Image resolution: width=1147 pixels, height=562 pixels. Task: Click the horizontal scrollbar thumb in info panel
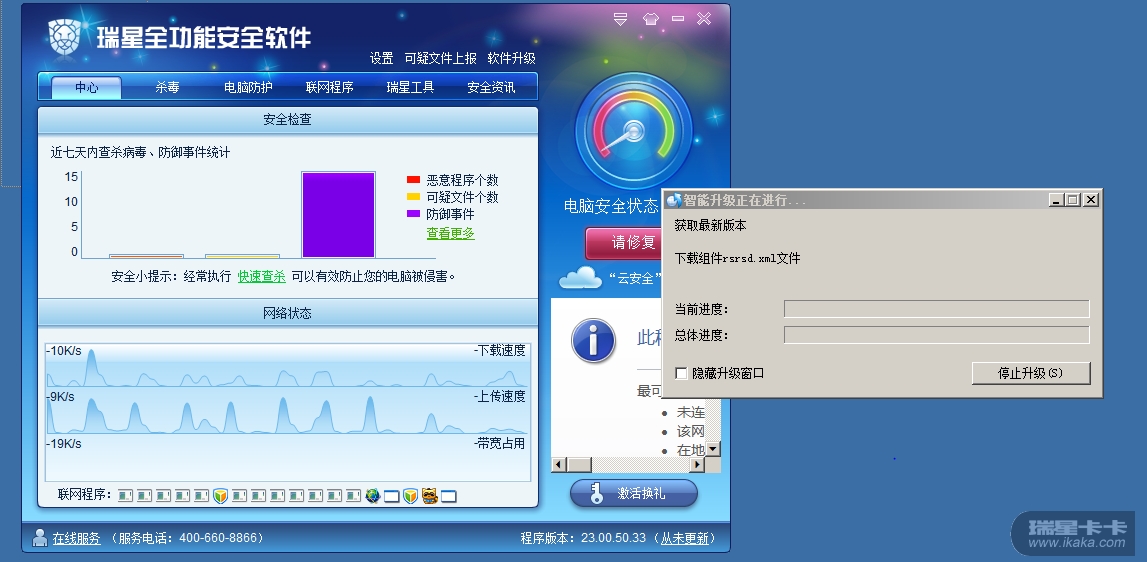pyautogui.click(x=579, y=465)
